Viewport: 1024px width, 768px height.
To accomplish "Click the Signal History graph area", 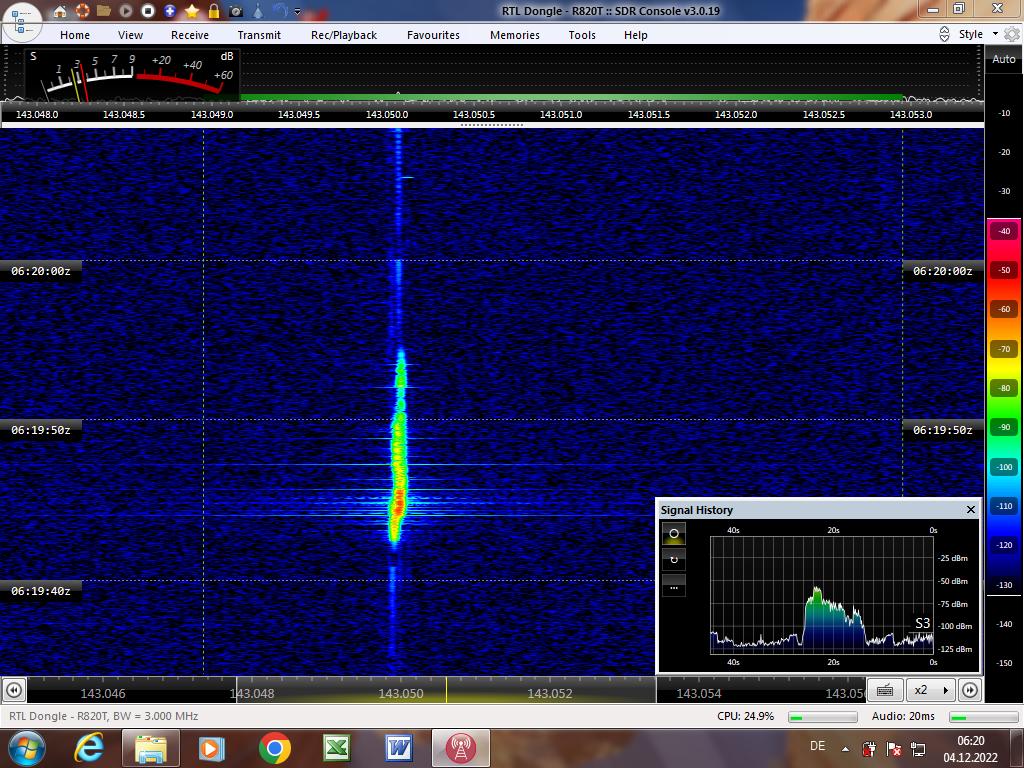I will click(x=822, y=595).
